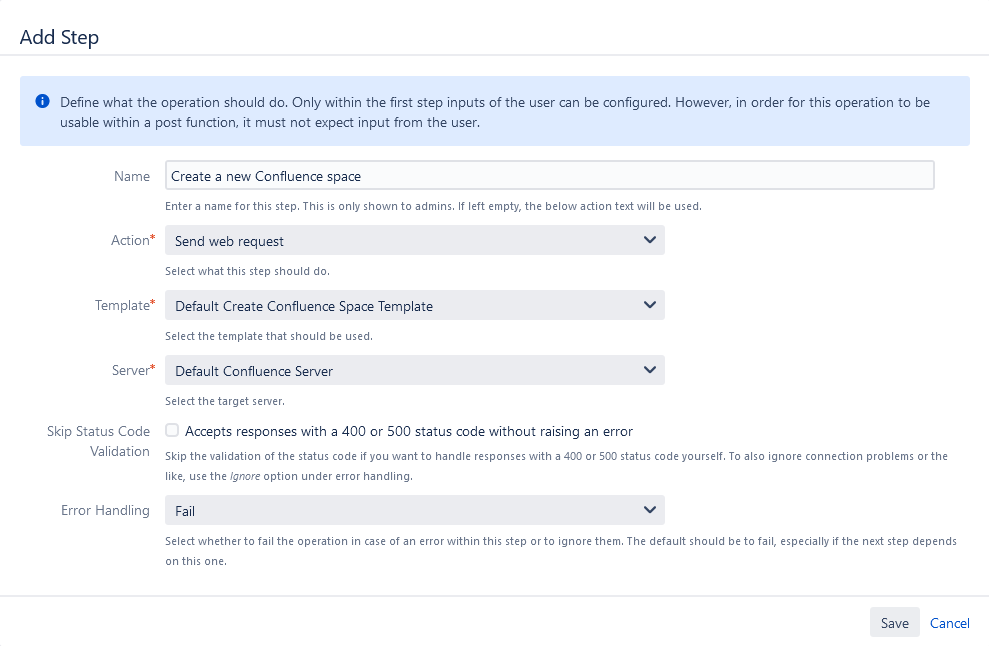Click the 'Accepts responses with a 400 or 500' label
This screenshot has width=989, height=646.
pos(408,432)
